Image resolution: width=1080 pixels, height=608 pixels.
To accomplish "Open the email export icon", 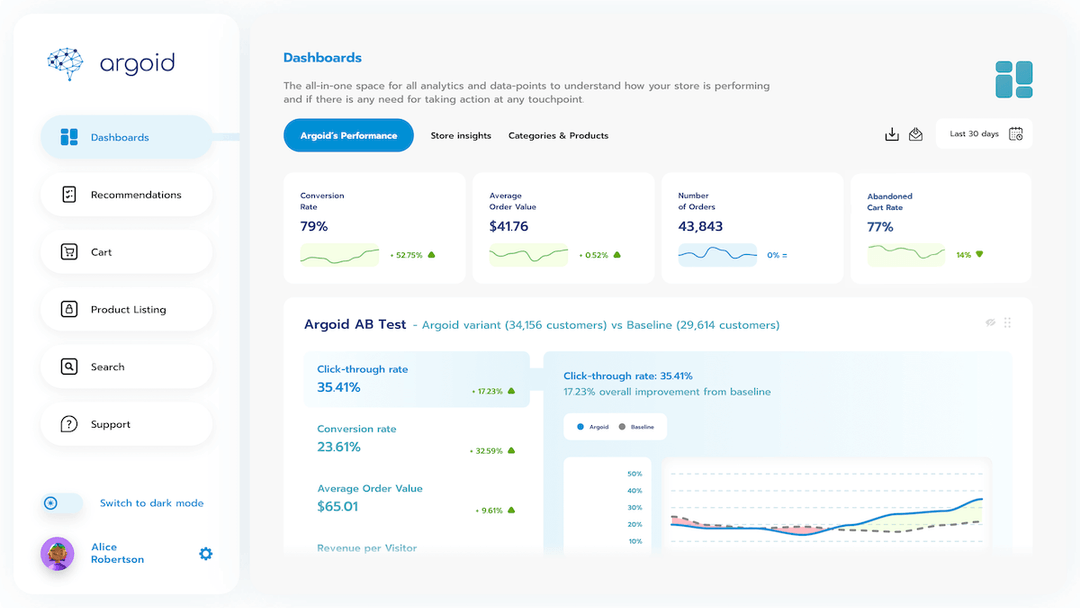I will pos(916,133).
